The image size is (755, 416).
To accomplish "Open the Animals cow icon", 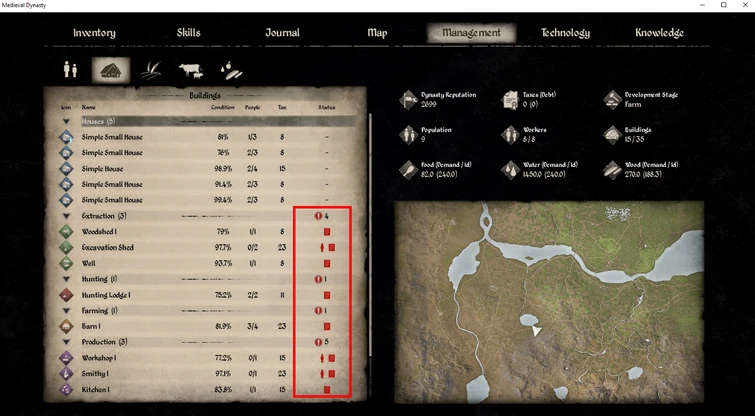I will (x=191, y=71).
